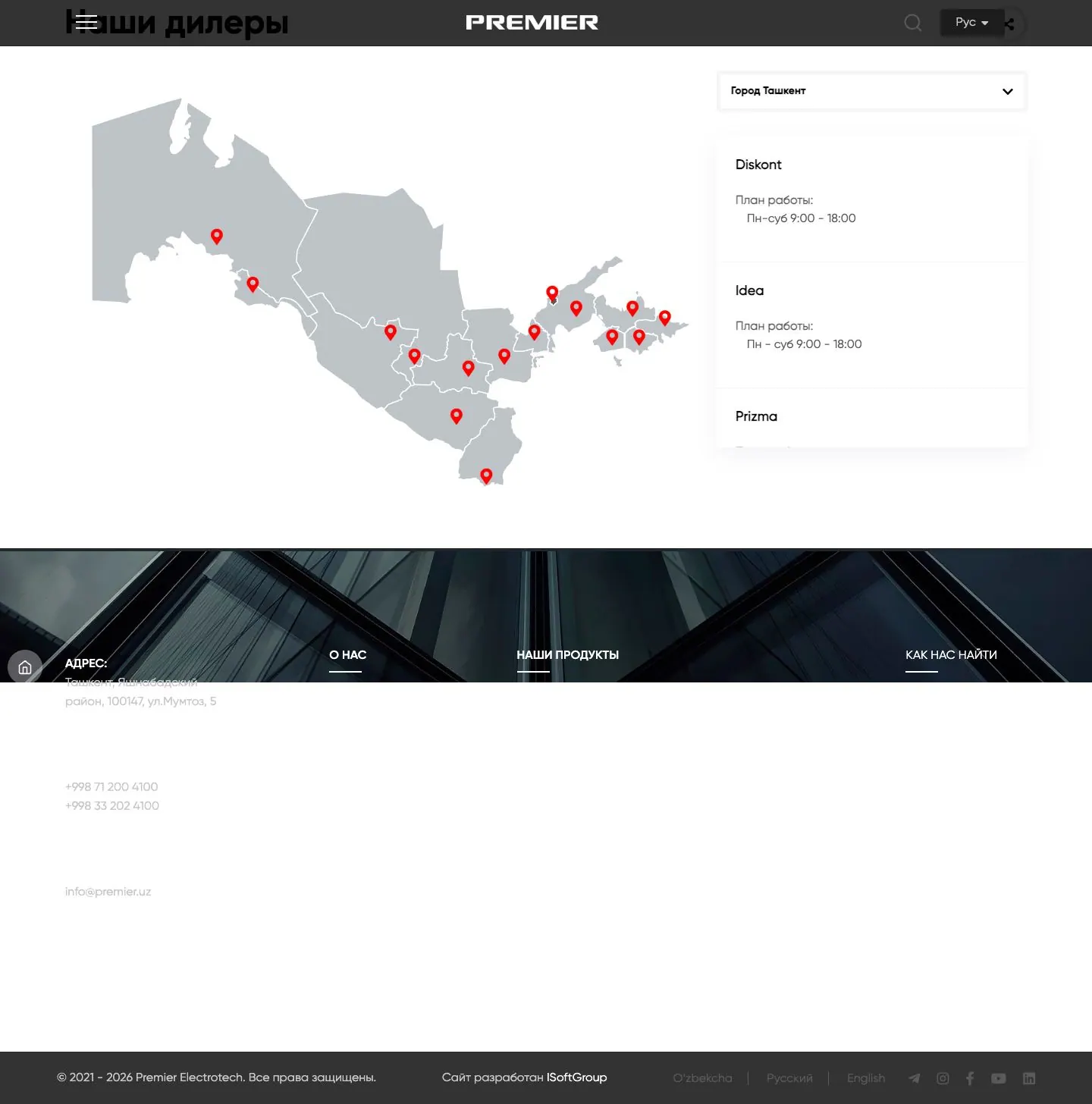Open the LinkedIn social icon

[x=1029, y=1078]
